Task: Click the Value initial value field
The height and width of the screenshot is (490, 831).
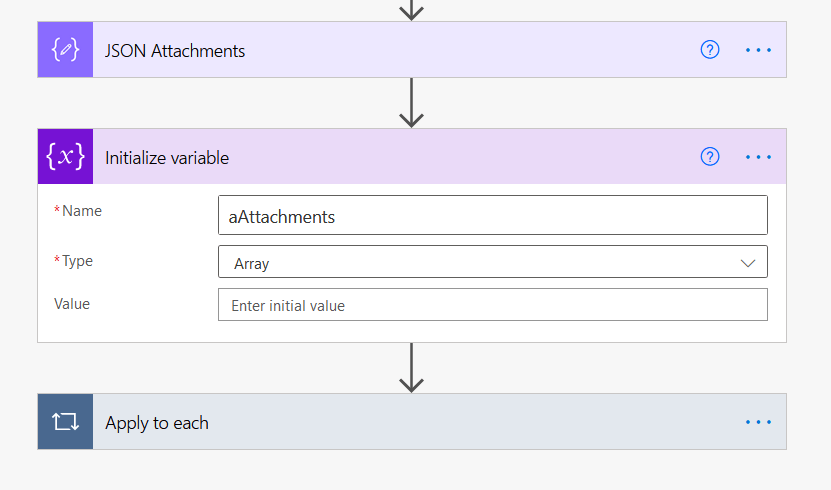Action: click(x=492, y=305)
